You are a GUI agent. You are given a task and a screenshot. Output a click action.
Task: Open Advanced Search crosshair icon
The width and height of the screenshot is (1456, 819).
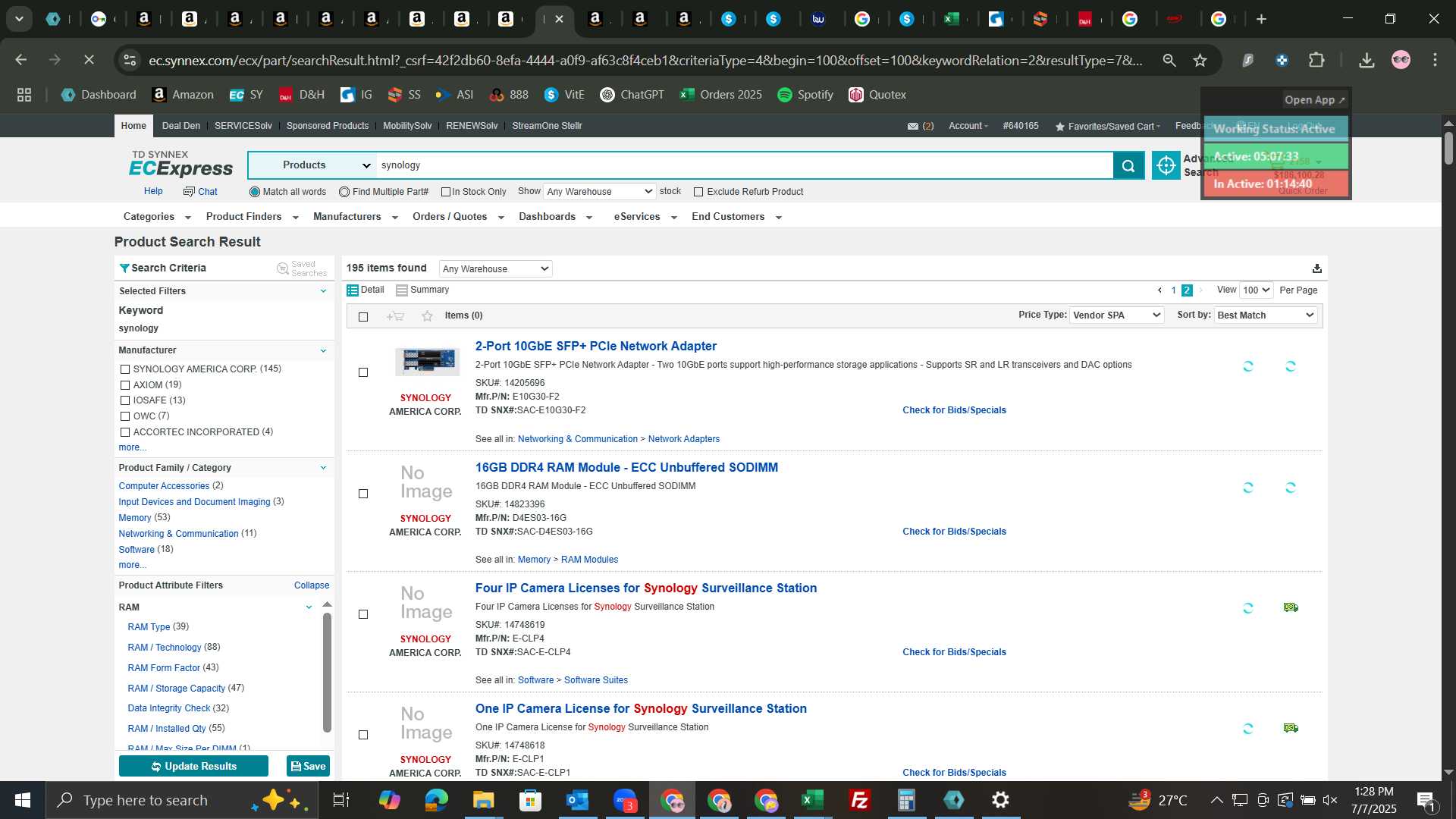[x=1166, y=165]
